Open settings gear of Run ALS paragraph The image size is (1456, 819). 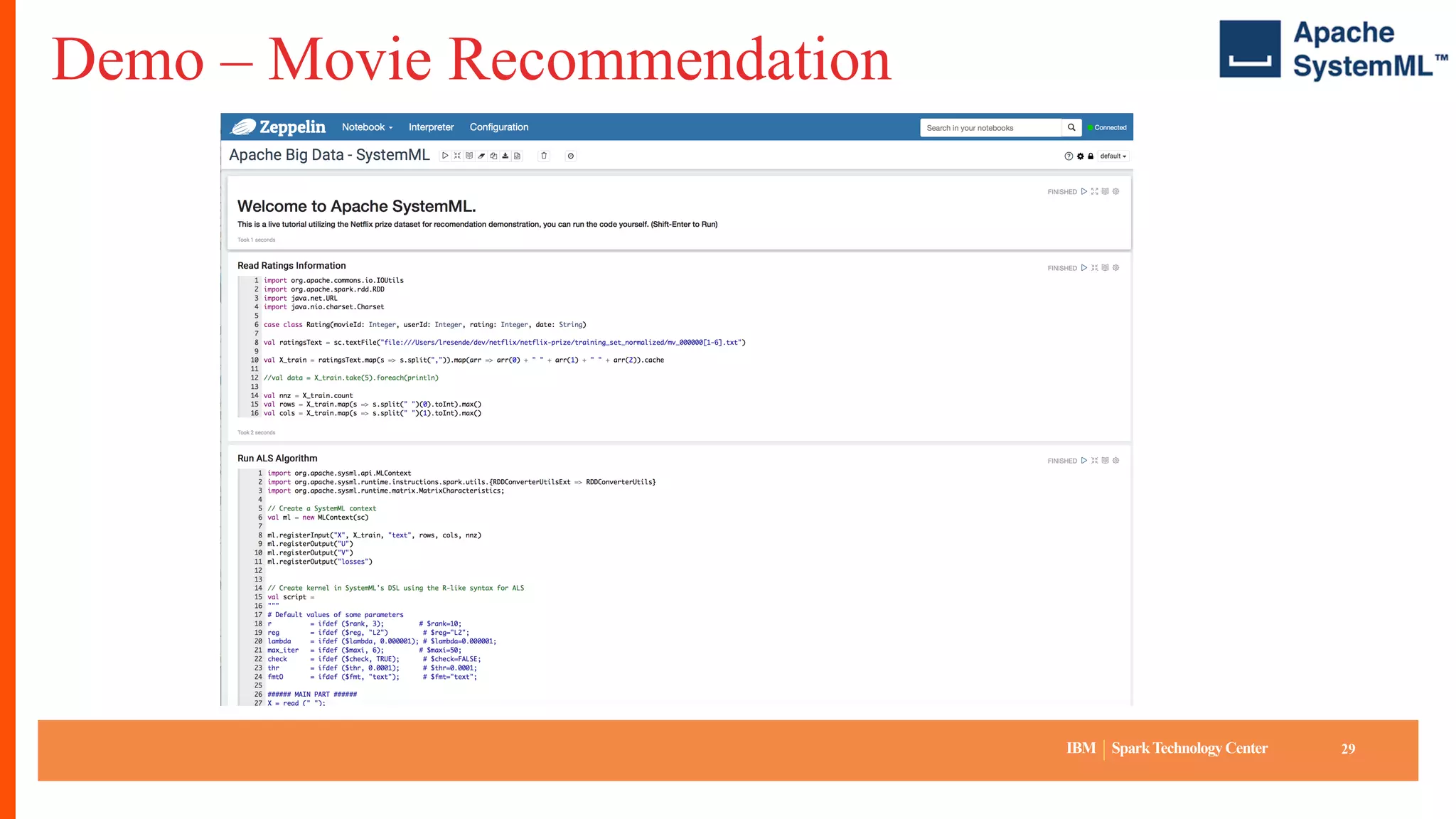point(1116,461)
